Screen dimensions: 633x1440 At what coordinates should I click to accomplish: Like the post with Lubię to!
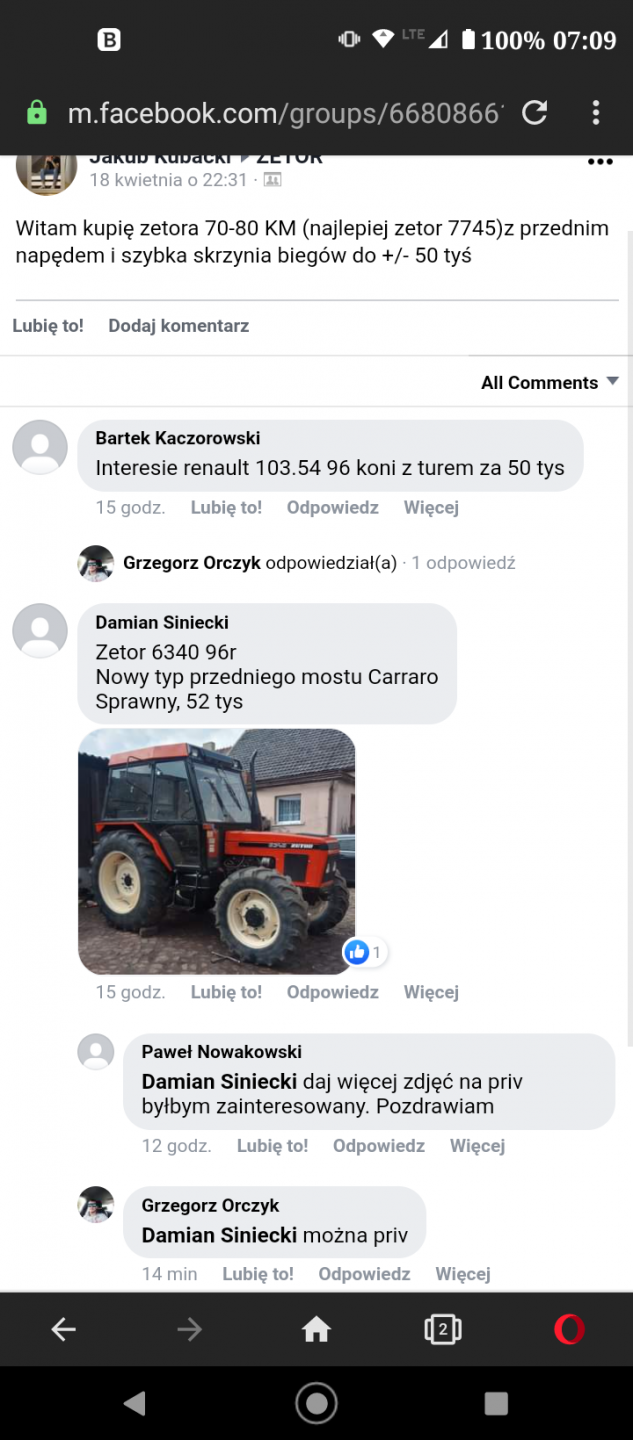coord(48,325)
